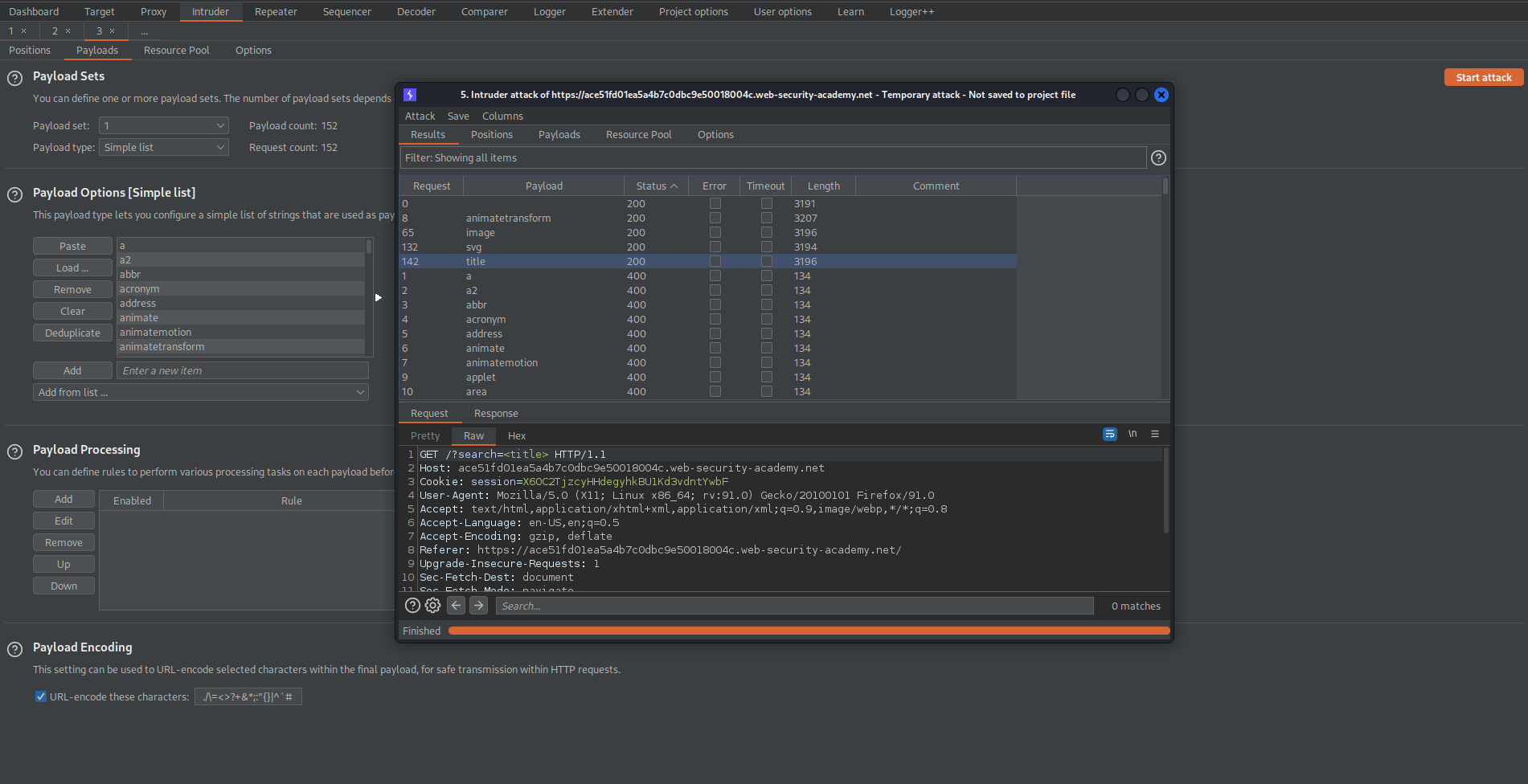Viewport: 1528px width, 784px height.
Task: Open help for Payload Options section
Action: (14, 194)
